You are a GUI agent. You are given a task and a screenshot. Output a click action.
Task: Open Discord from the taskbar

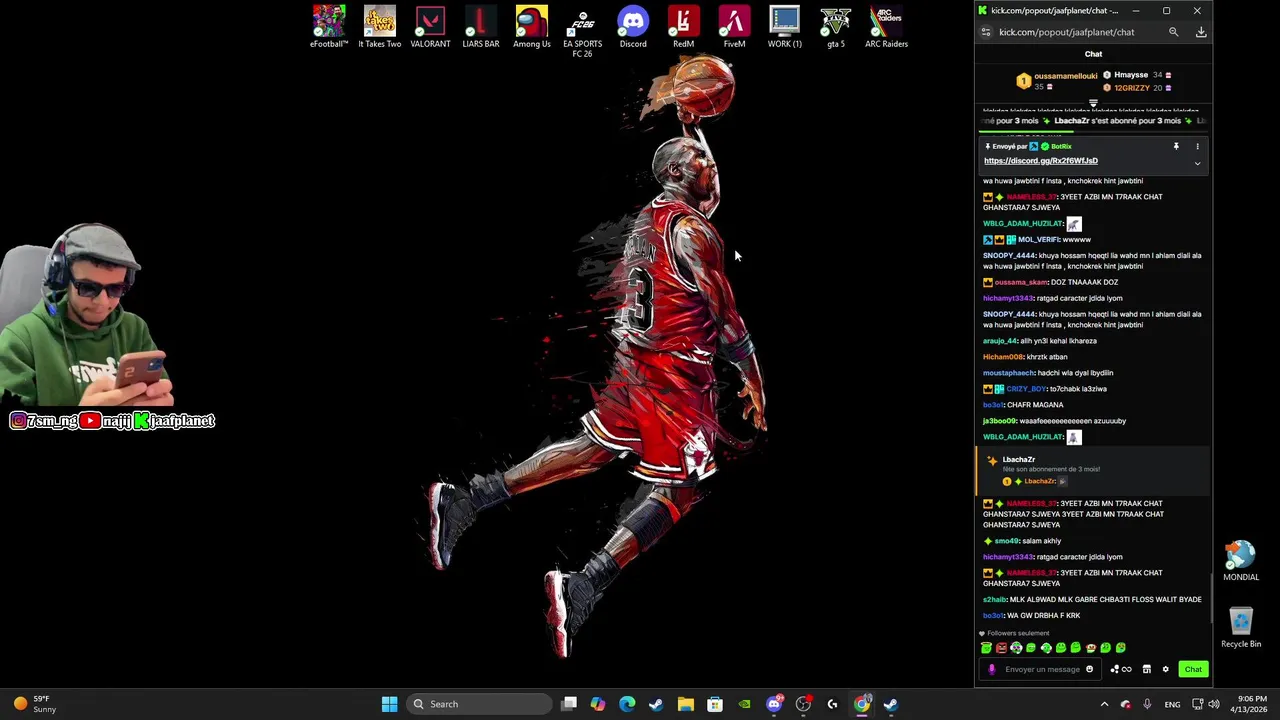click(774, 704)
